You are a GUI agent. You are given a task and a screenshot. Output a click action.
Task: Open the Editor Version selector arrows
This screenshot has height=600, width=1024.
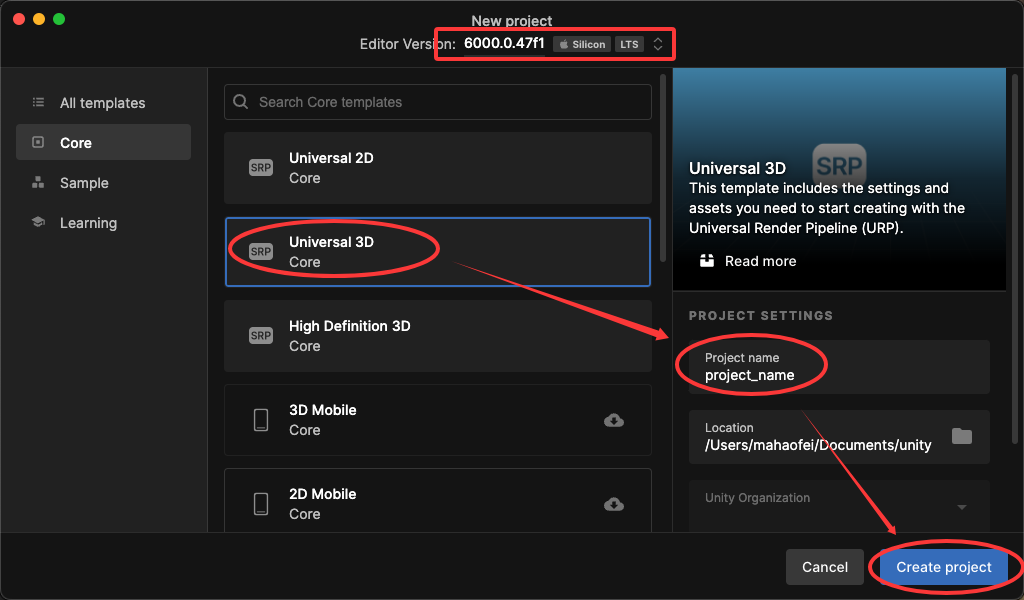pos(658,44)
